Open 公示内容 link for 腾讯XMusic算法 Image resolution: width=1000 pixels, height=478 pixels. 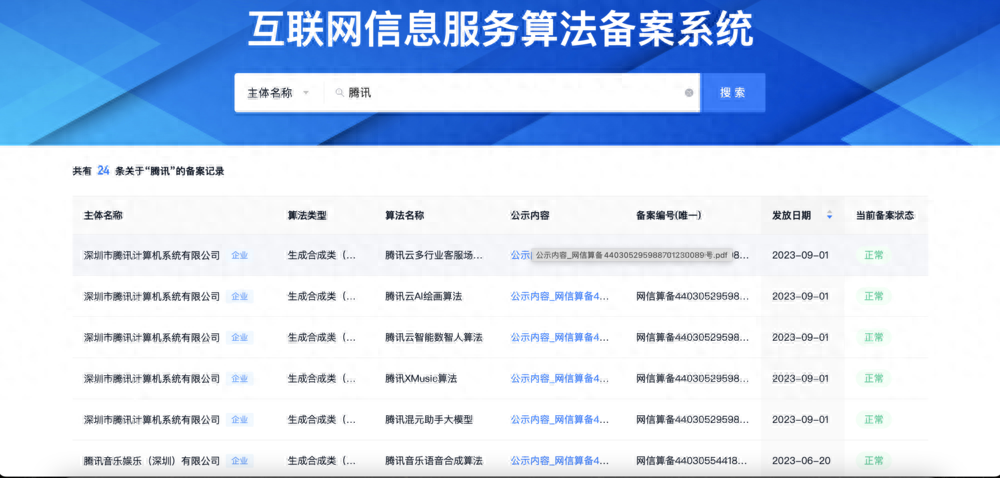tap(559, 379)
